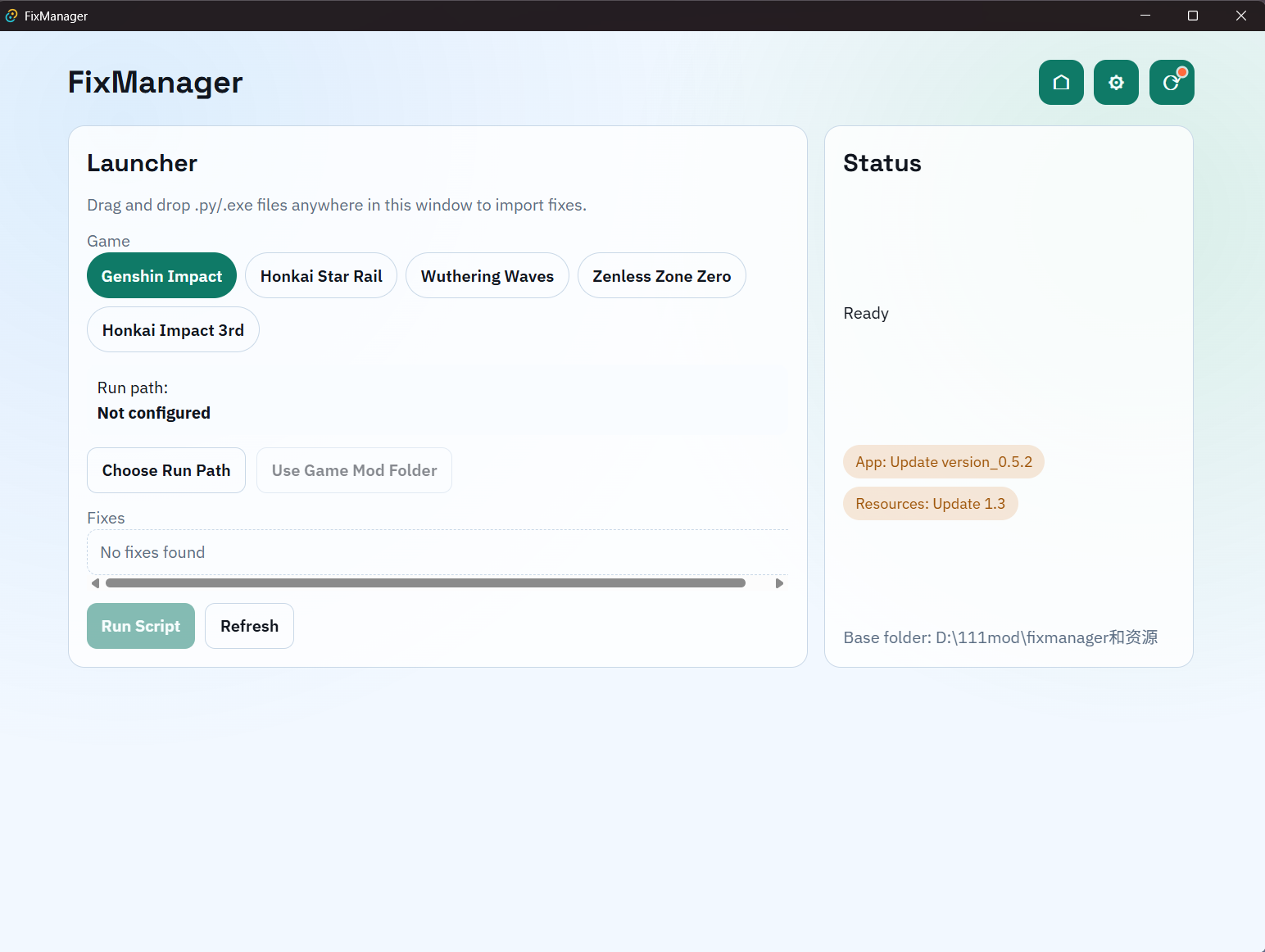Close the FixManager window
This screenshot has width=1265, height=952.
point(1241,16)
